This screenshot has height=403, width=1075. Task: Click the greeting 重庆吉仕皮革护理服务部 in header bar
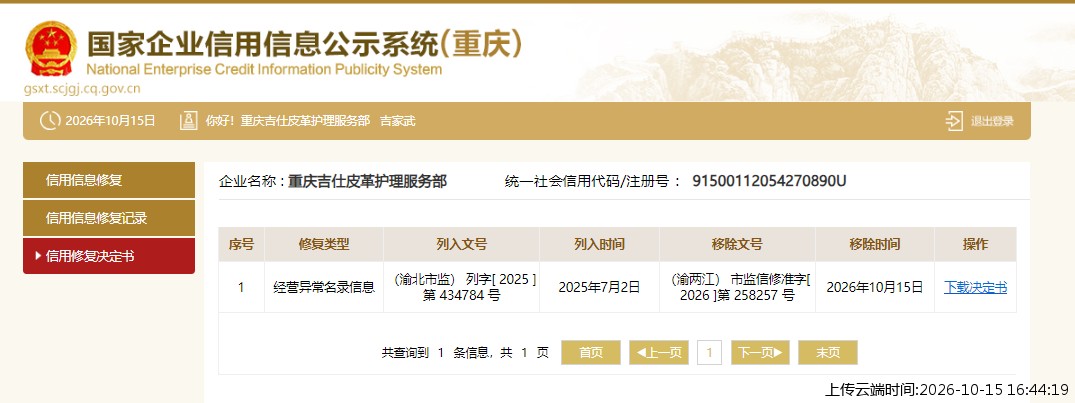coord(305,121)
